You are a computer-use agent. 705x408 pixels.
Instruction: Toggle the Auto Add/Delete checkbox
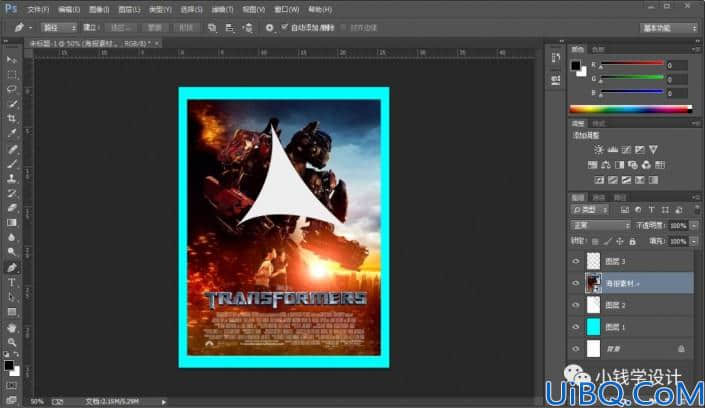[285, 27]
